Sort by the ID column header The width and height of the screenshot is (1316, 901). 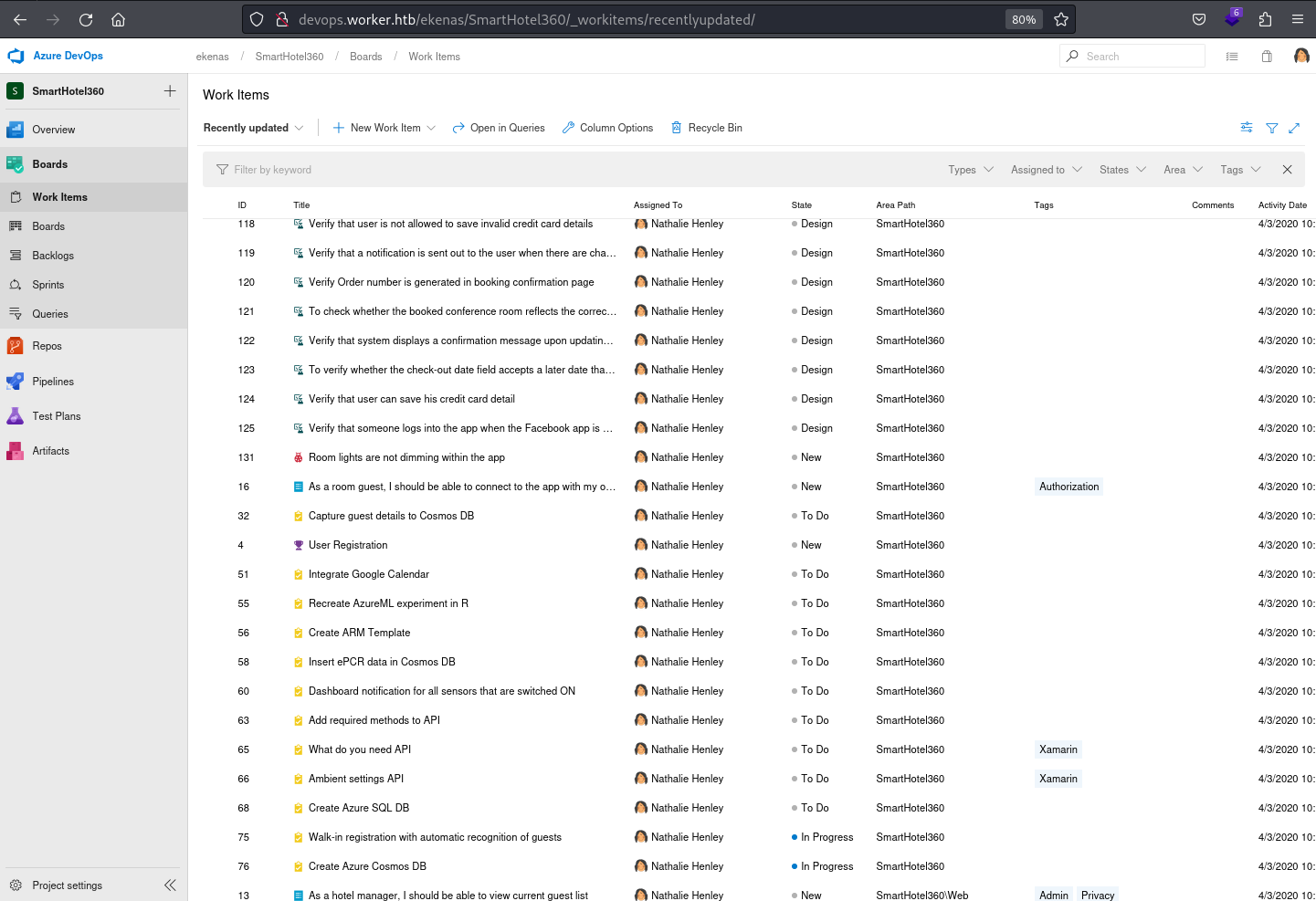pos(242,205)
